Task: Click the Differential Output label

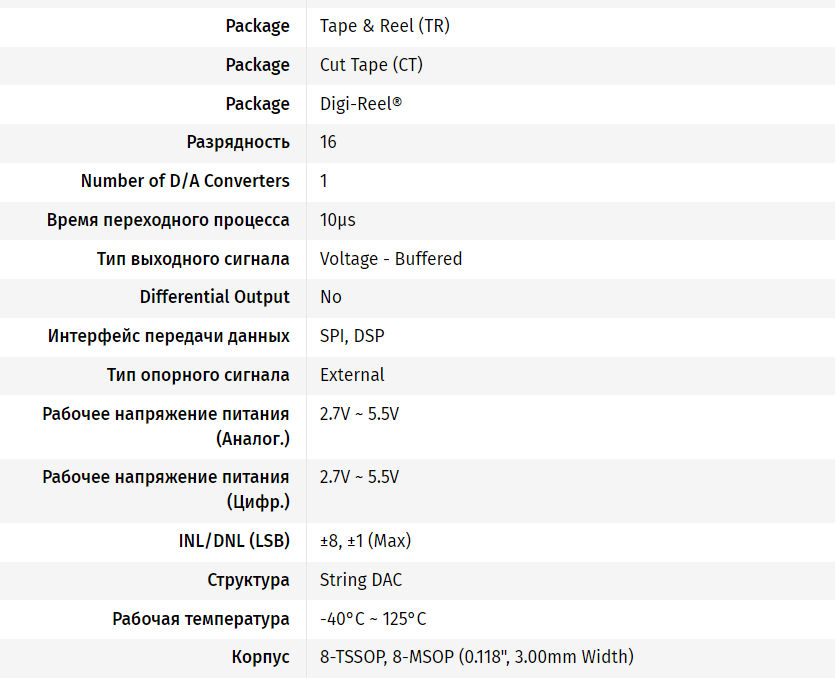Action: (x=214, y=297)
